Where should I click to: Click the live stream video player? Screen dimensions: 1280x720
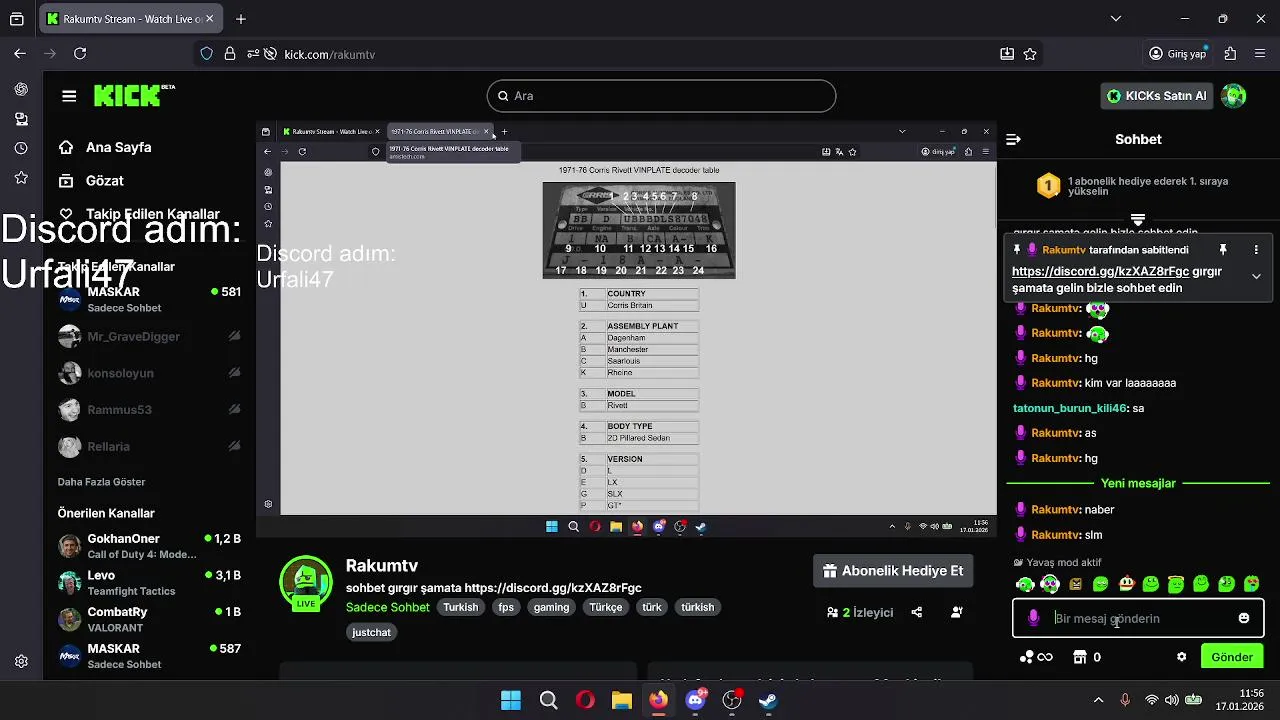tap(626, 328)
